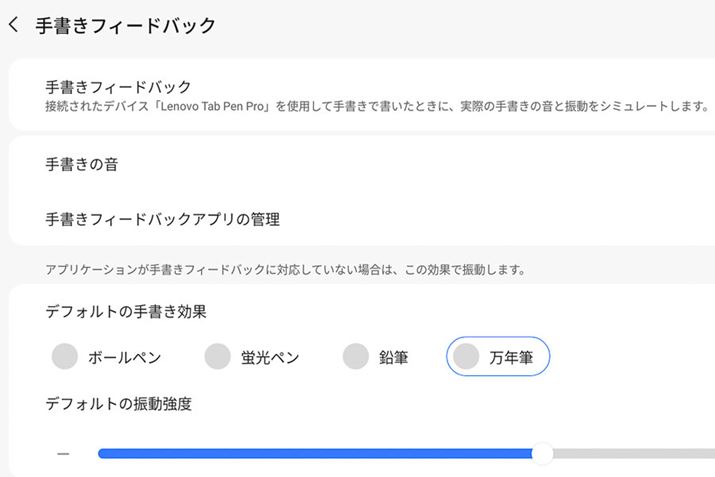Click the page title 手書きフィードバック in header
This screenshot has width=715, height=477.
coord(126,26)
